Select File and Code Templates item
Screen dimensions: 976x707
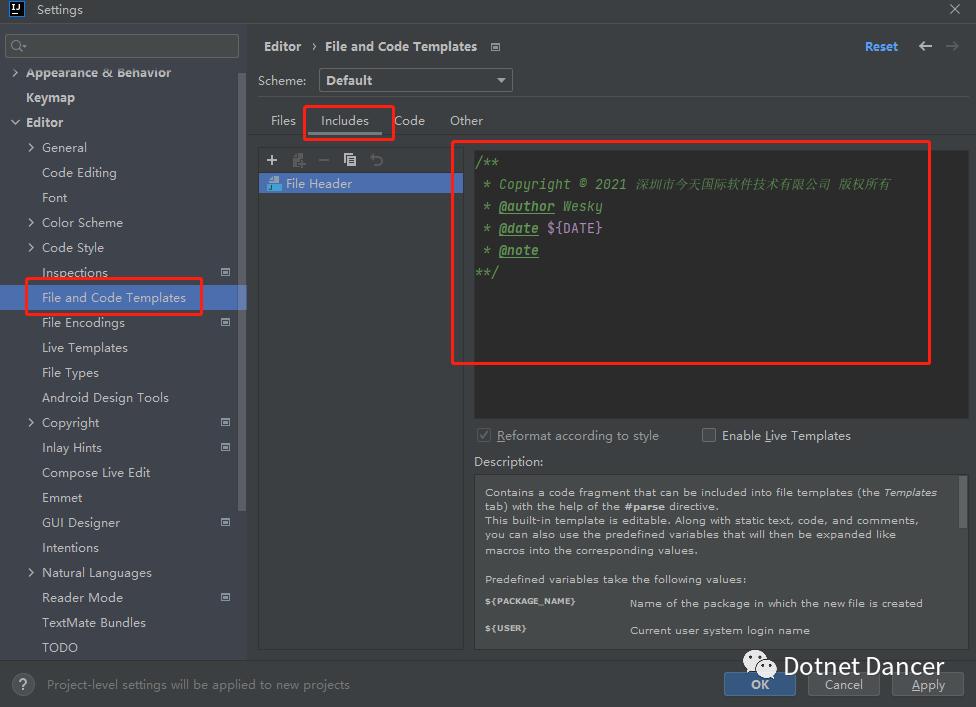[114, 297]
